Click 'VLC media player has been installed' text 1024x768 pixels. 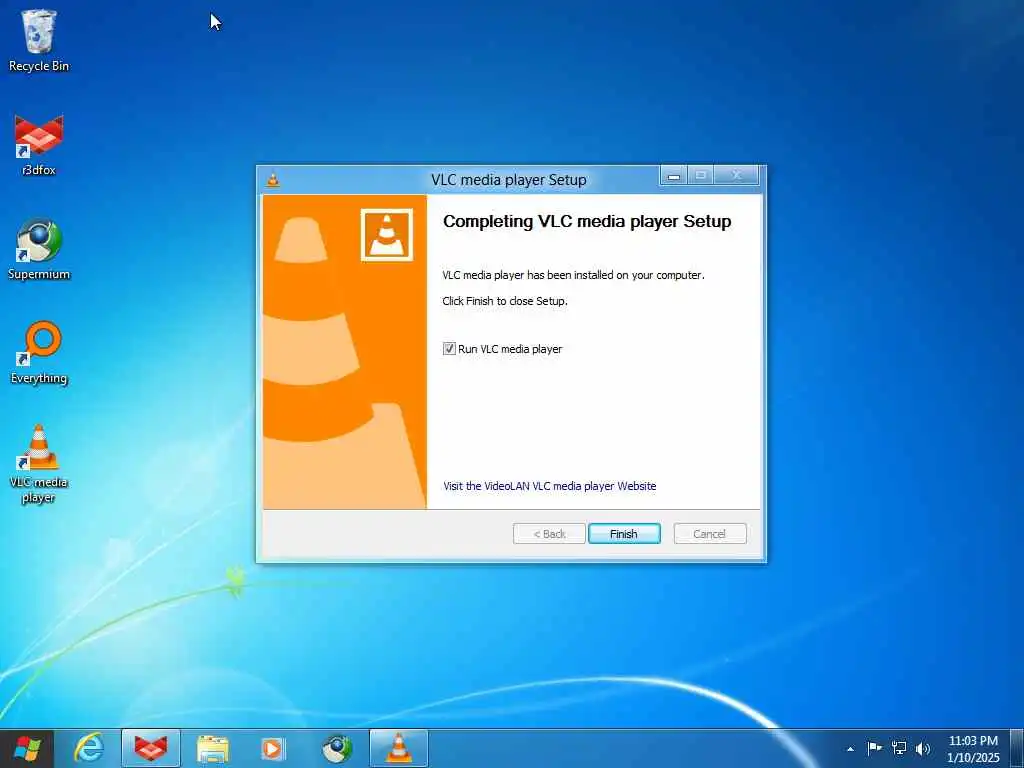point(573,275)
